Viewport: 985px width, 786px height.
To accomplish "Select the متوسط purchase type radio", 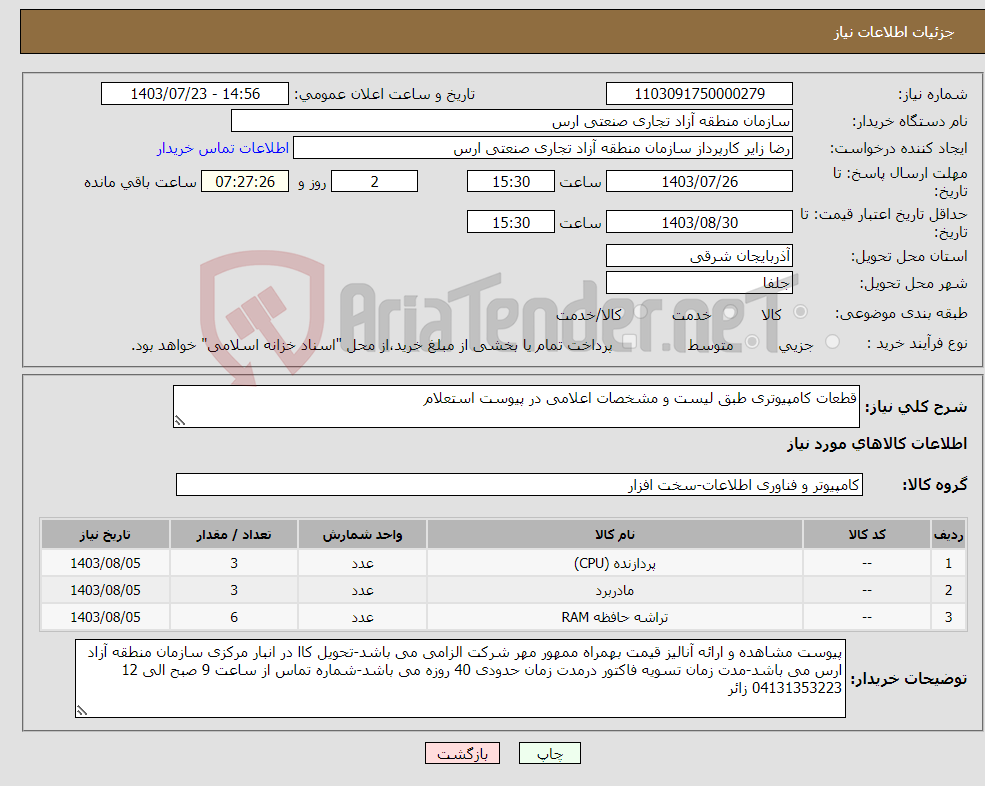I will (x=752, y=342).
